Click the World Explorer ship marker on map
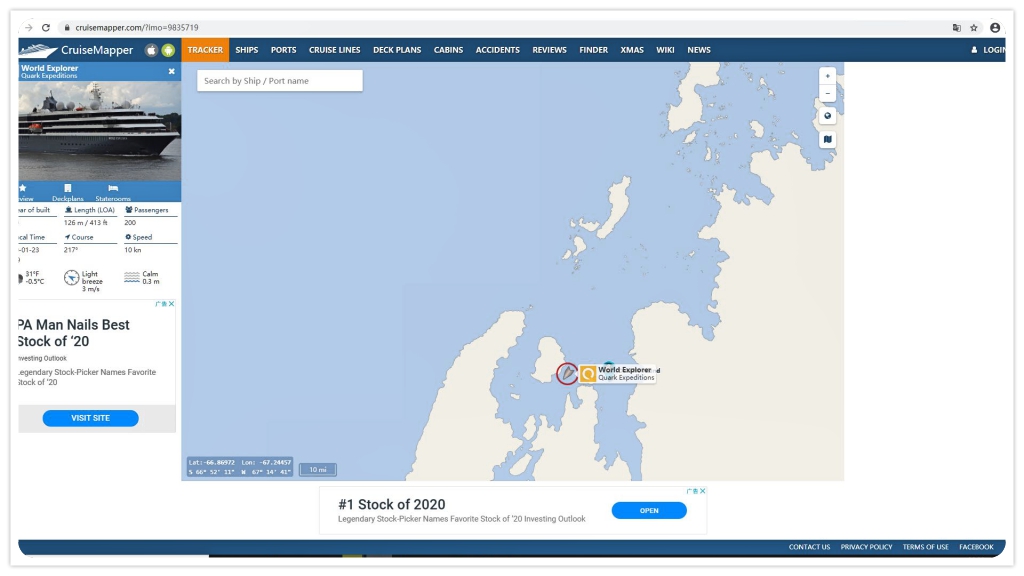This screenshot has width=1024, height=576. click(567, 374)
